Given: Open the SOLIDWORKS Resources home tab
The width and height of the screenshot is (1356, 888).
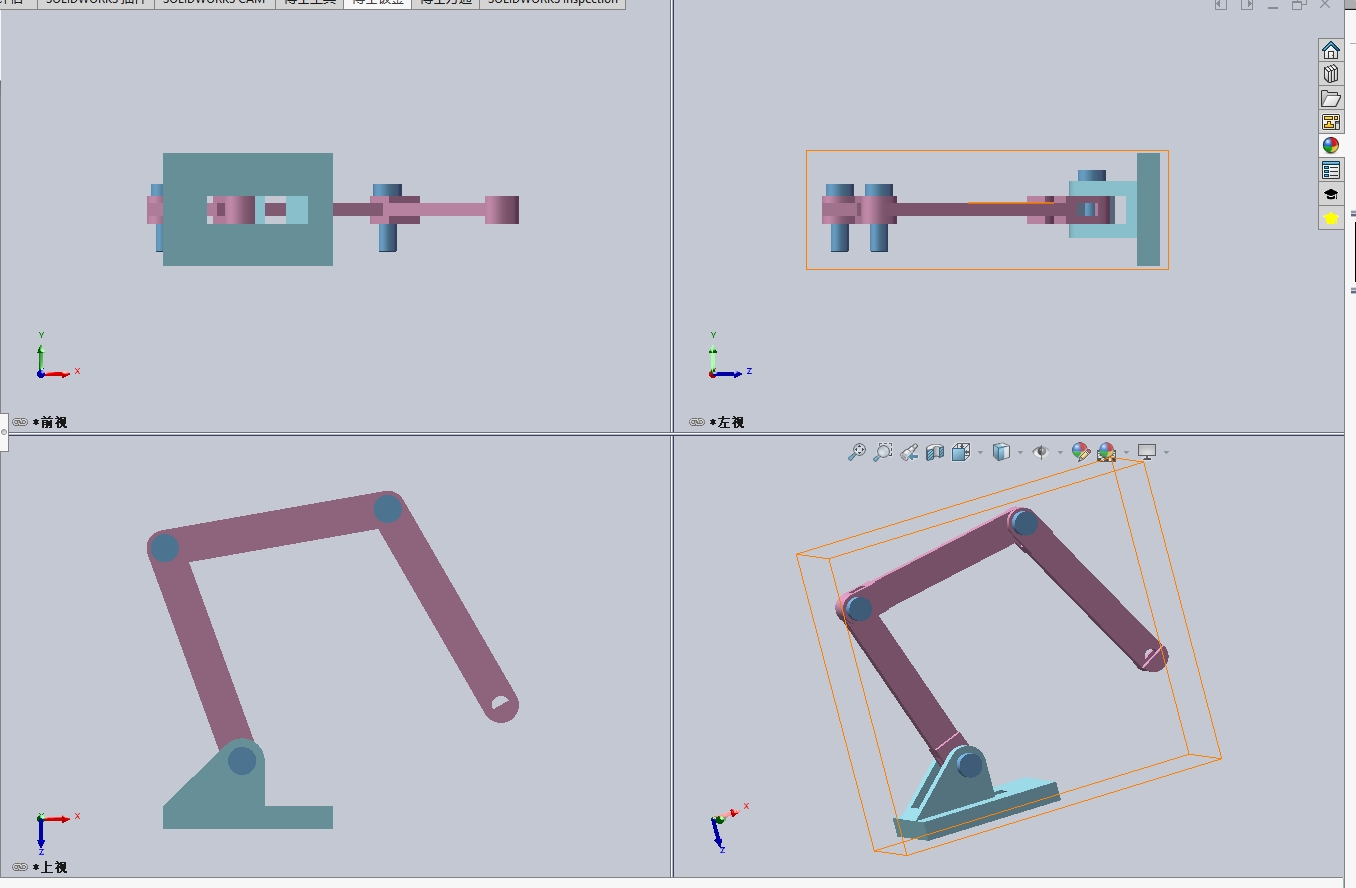Looking at the screenshot, I should [1331, 50].
